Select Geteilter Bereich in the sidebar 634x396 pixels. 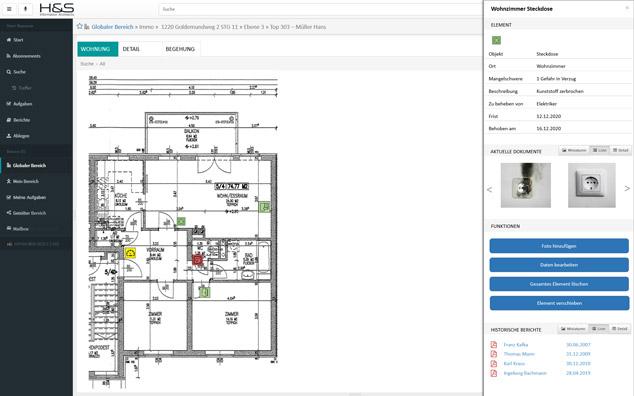click(26, 213)
